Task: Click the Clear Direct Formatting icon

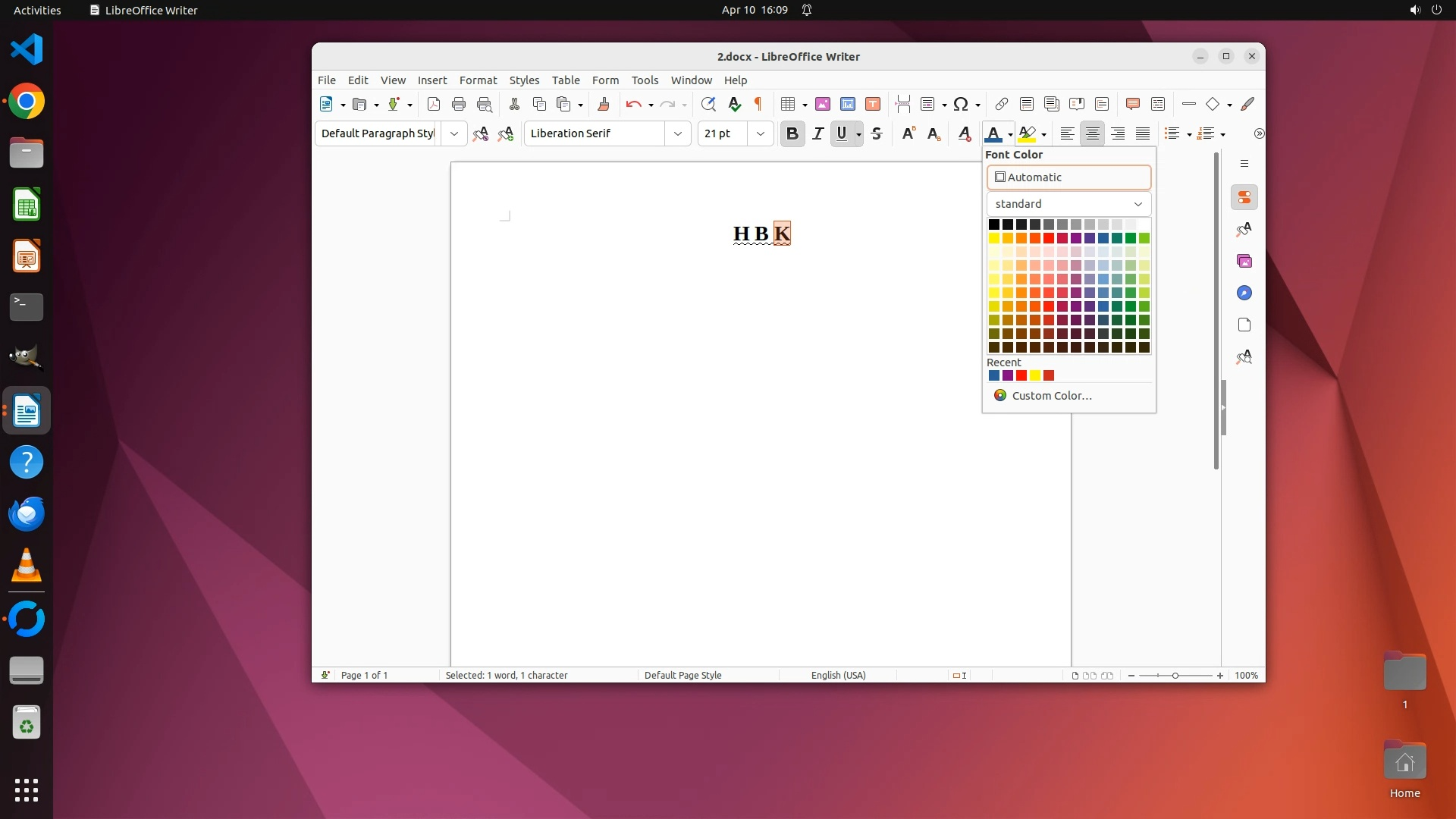Action: [964, 134]
